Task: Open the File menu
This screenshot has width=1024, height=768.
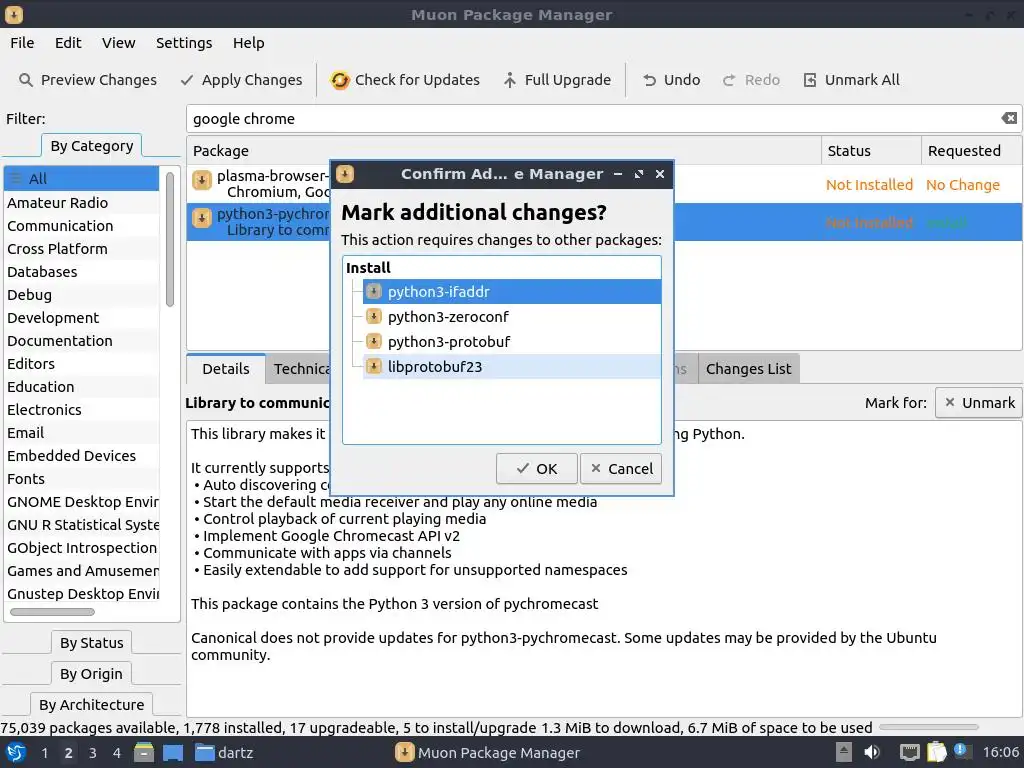Action: [22, 43]
